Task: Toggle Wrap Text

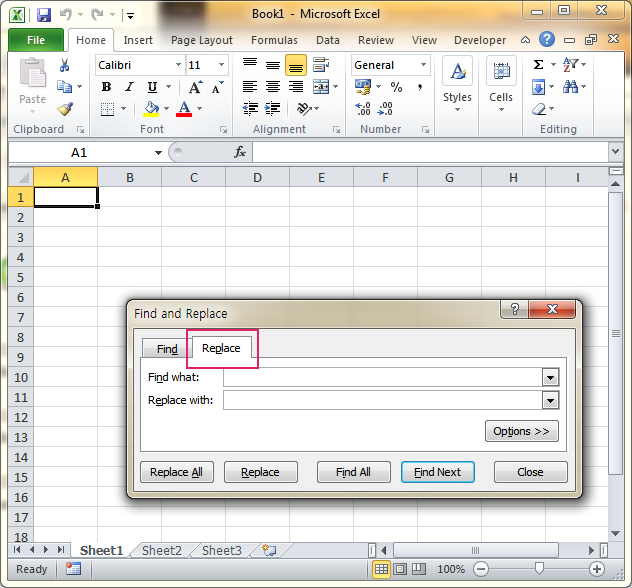Action: point(321,64)
